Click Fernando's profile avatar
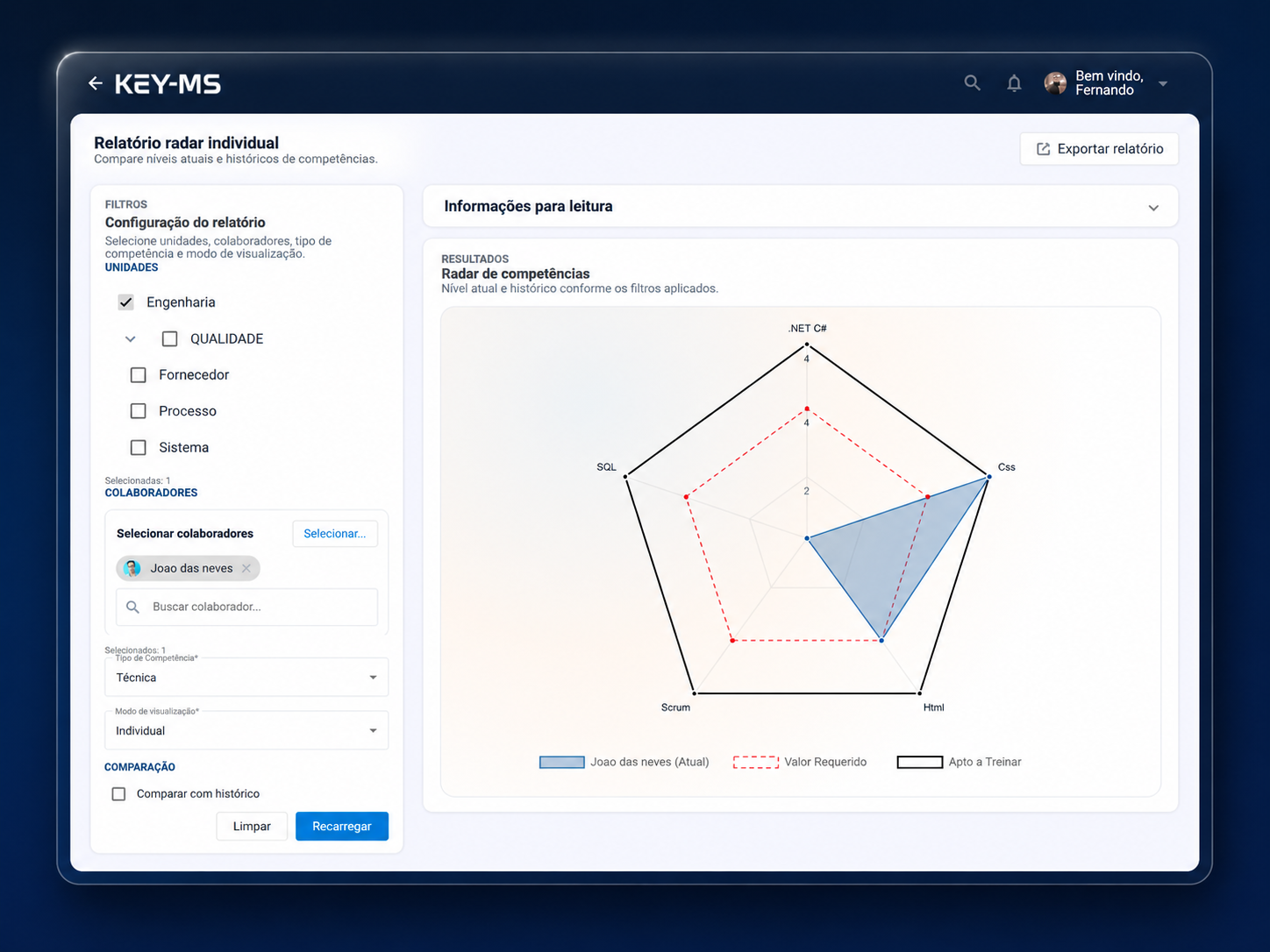This screenshot has height=952, width=1270. [x=1055, y=83]
